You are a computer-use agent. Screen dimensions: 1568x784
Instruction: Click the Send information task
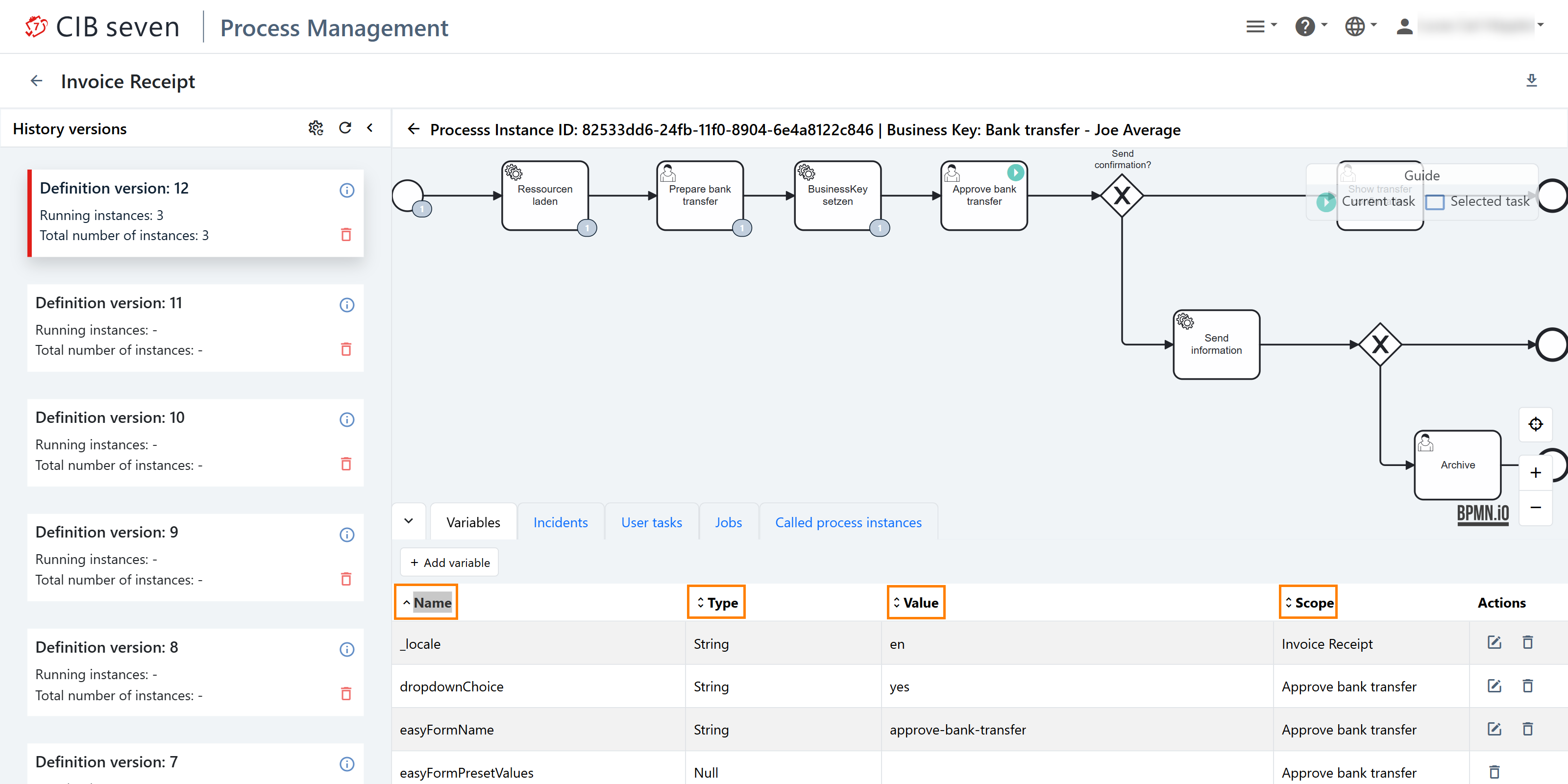point(1216,344)
